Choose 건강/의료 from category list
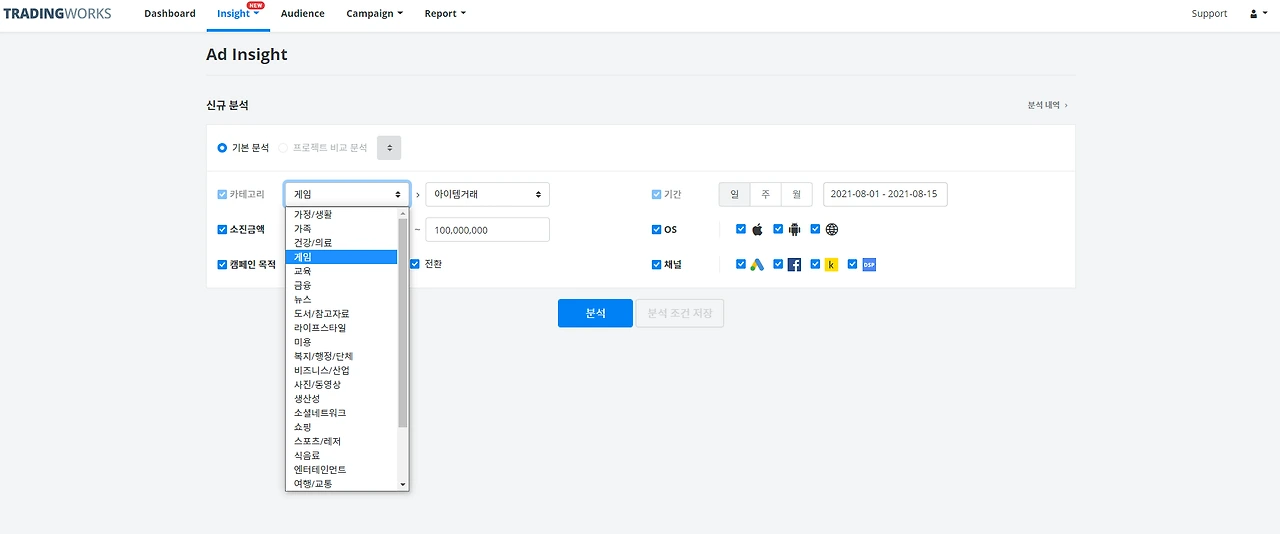This screenshot has height=534, width=1280. (x=342, y=243)
